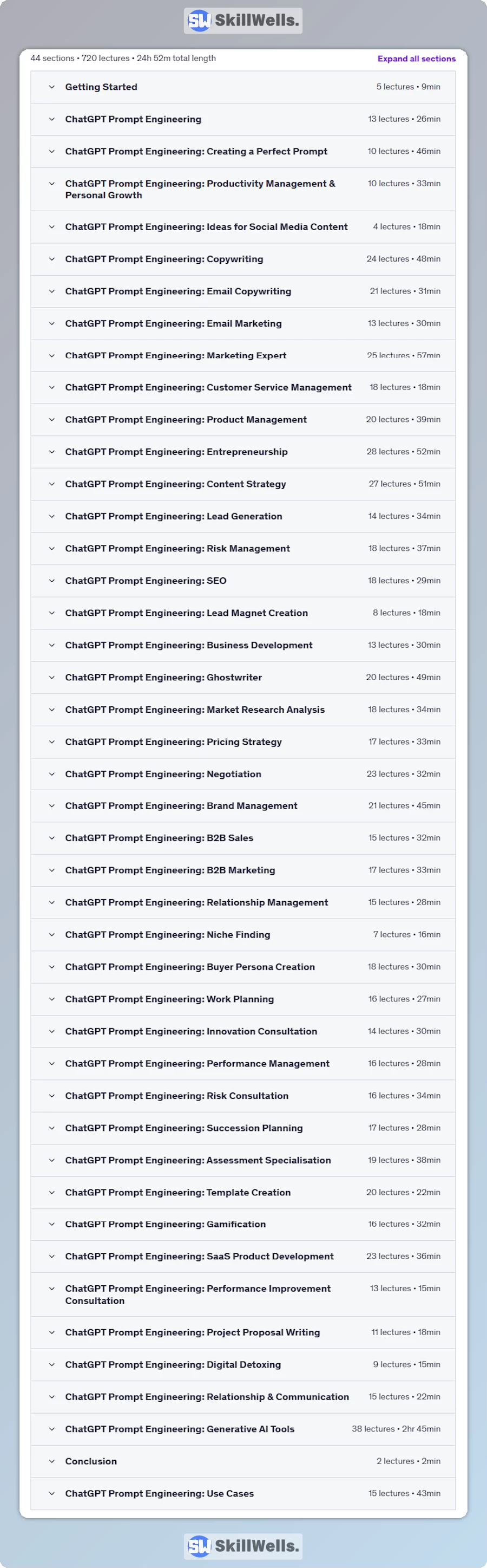
Task: Open the Gamification section title
Action: (x=166, y=1225)
